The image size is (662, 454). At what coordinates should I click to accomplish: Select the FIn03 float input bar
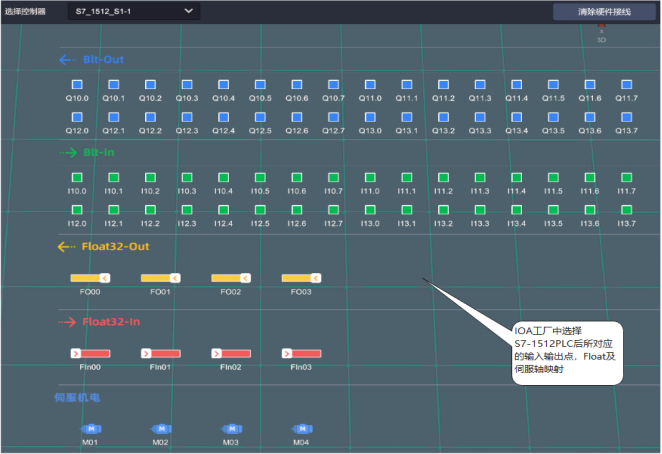pyautogui.click(x=301, y=353)
